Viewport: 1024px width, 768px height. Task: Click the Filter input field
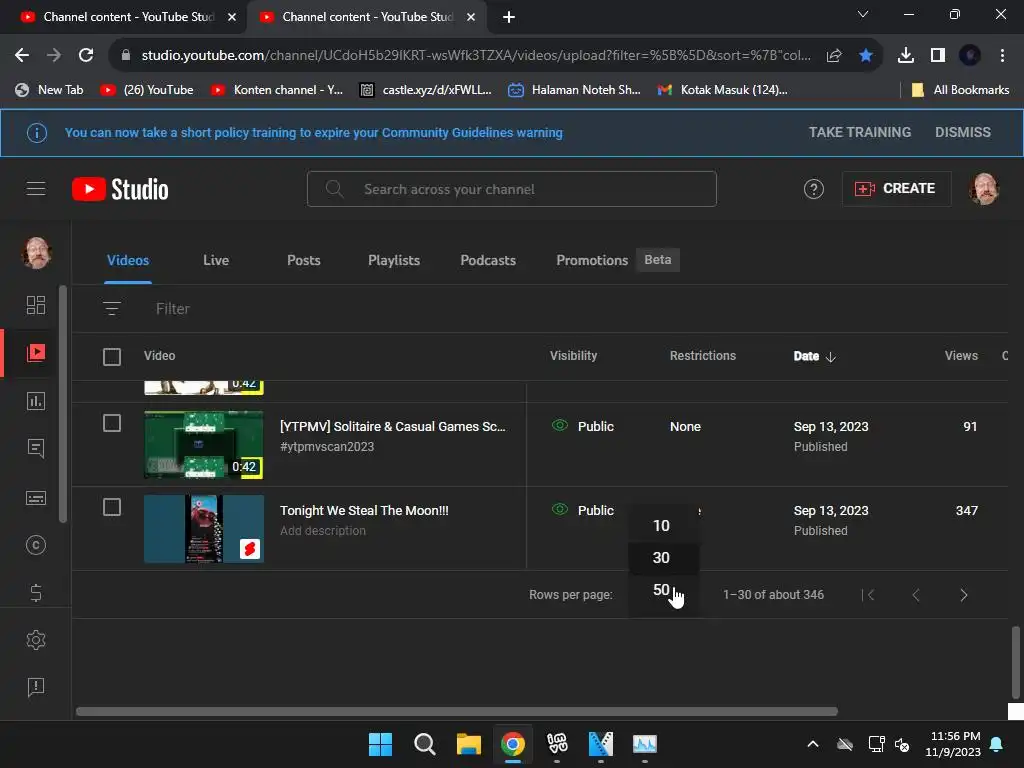pyautogui.click(x=172, y=308)
